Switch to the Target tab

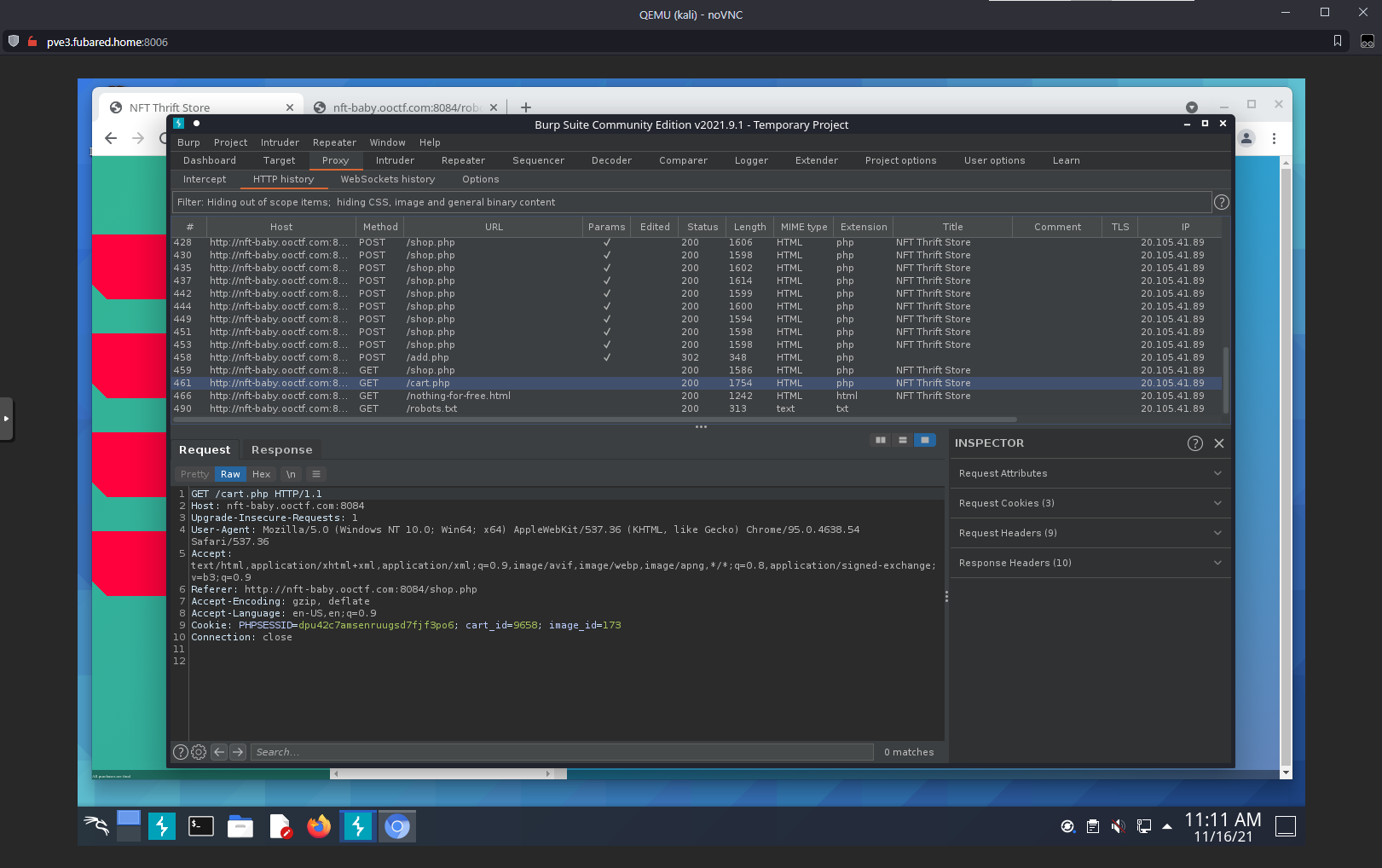(x=279, y=160)
